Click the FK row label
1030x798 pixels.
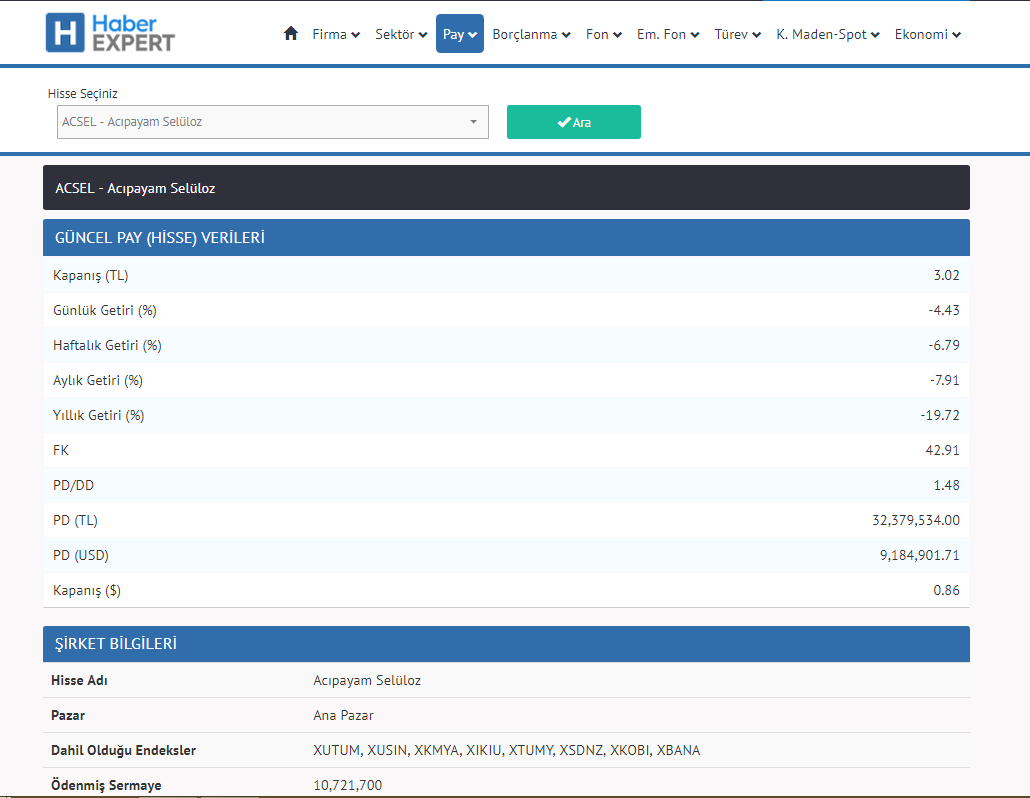pyautogui.click(x=60, y=450)
